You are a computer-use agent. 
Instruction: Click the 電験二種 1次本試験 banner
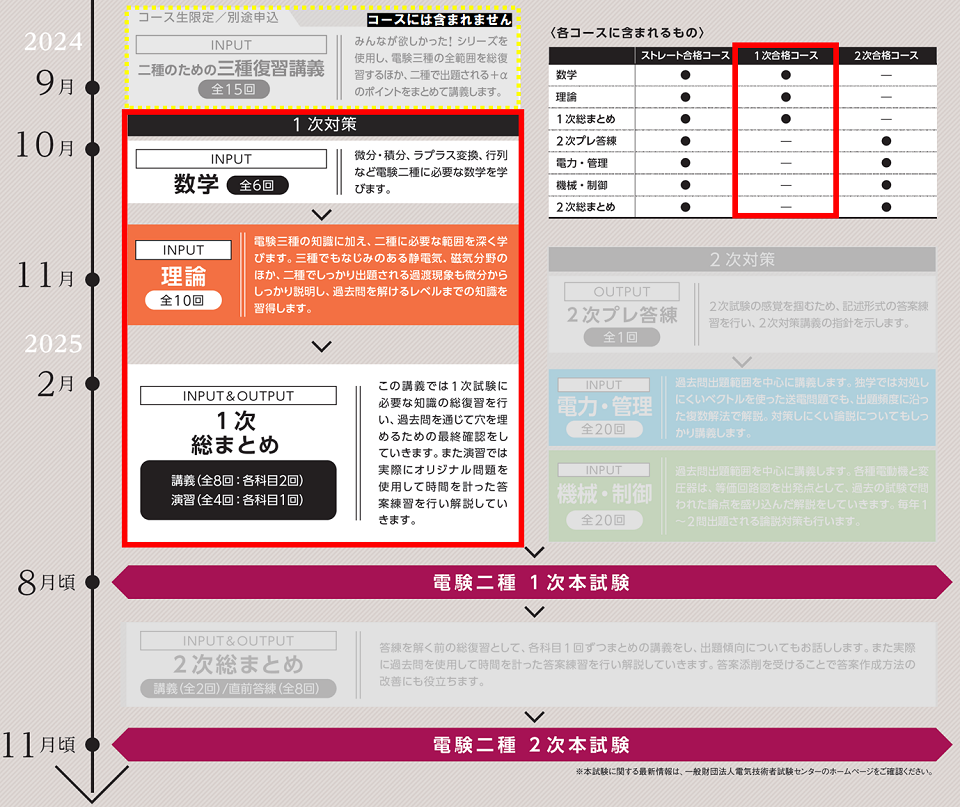pyautogui.click(x=531, y=582)
